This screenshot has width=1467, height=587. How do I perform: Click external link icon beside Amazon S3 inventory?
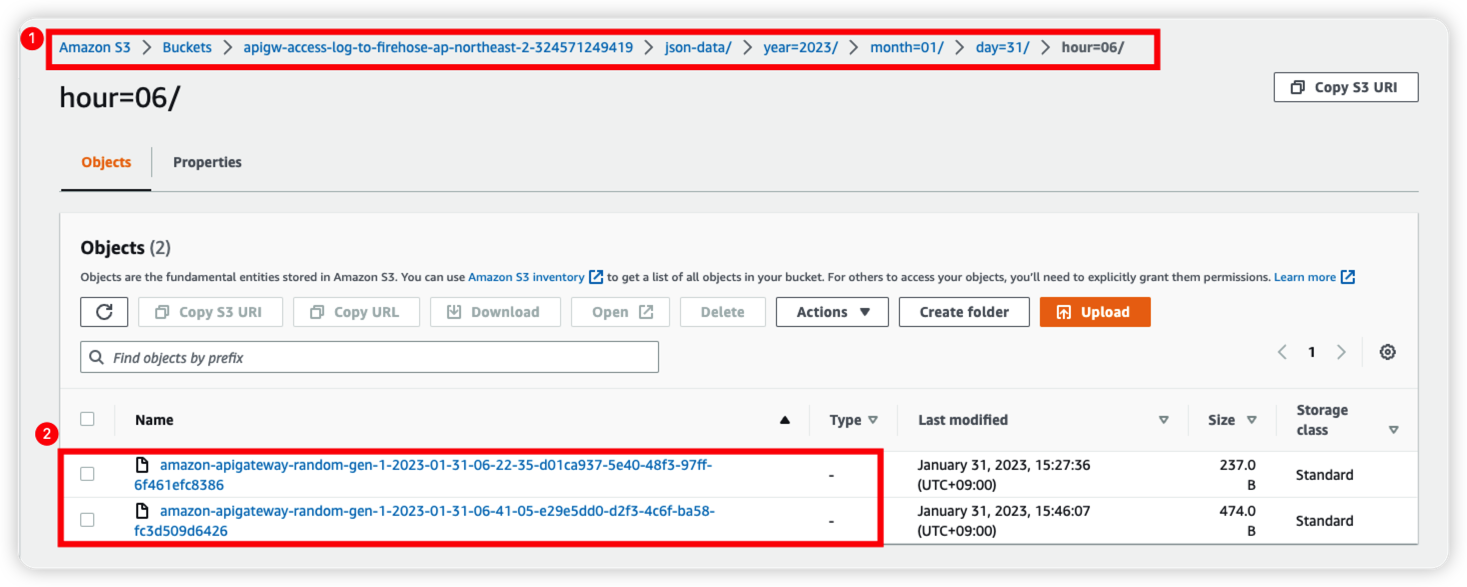pos(596,277)
